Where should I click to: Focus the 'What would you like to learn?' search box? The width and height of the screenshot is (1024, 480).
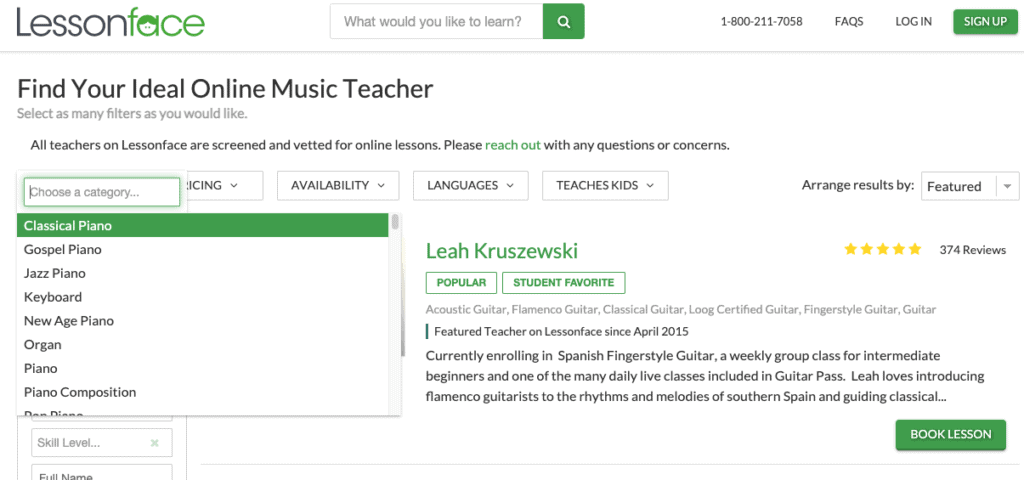coord(436,22)
